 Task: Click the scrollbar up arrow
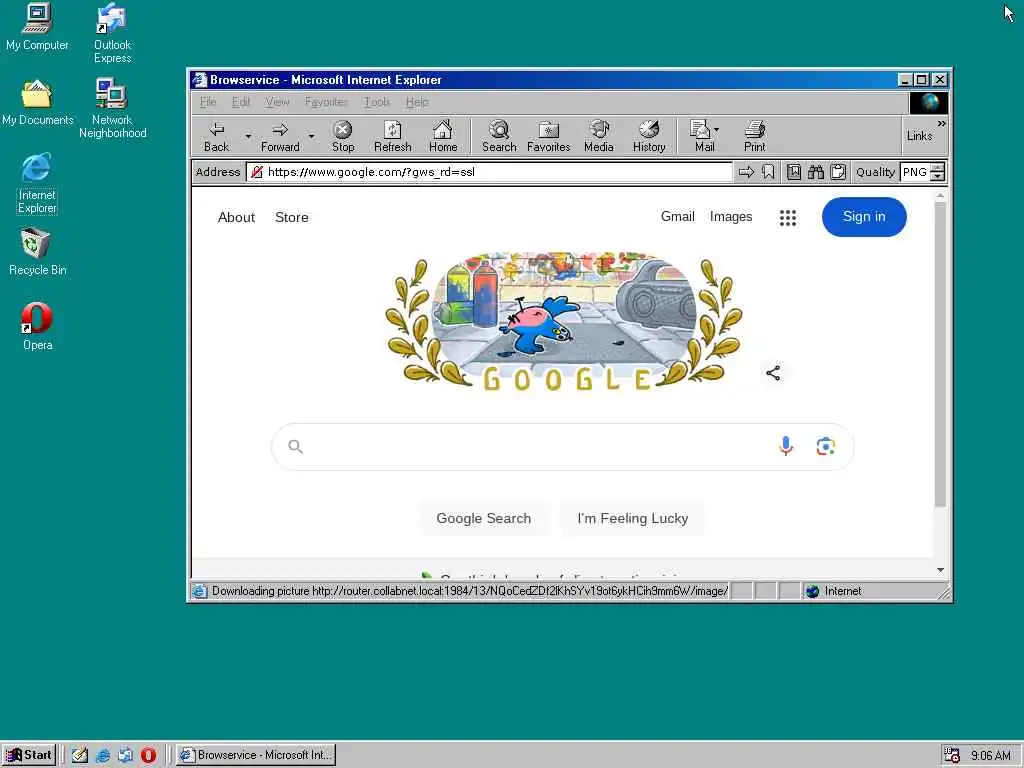[940, 195]
